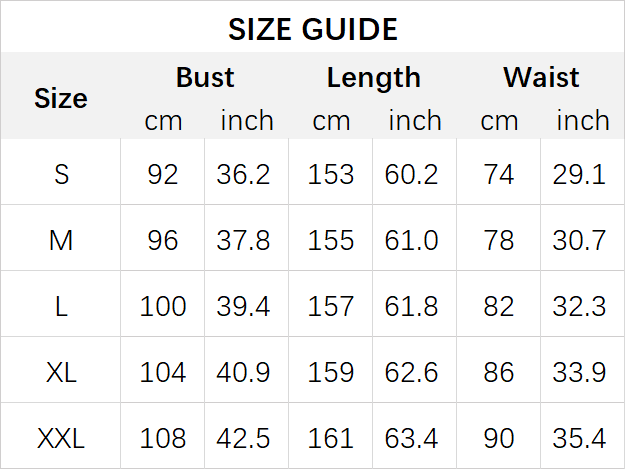Click bust value 92 cm for S

pos(163,174)
